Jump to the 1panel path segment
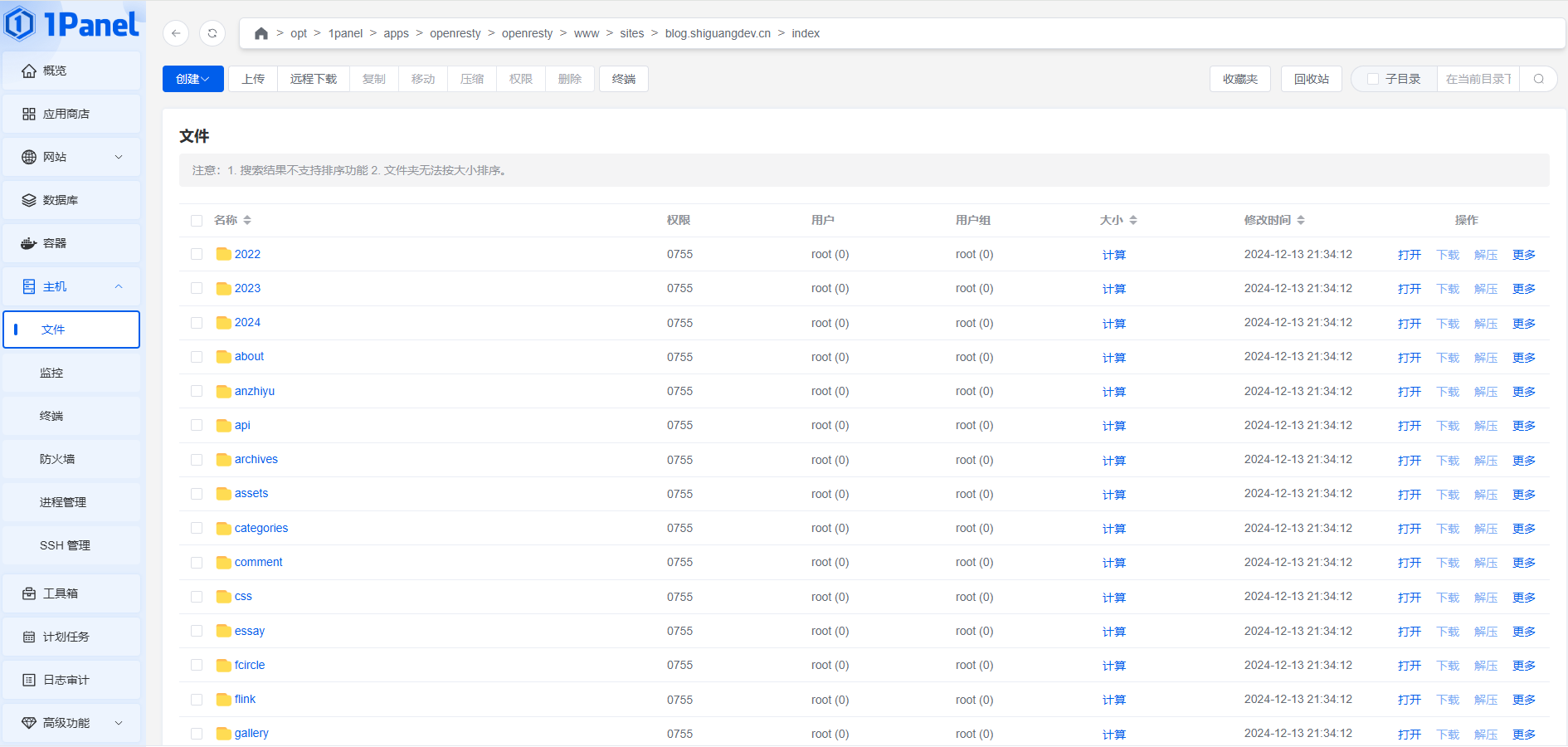This screenshot has width=1568, height=747. pyautogui.click(x=345, y=33)
